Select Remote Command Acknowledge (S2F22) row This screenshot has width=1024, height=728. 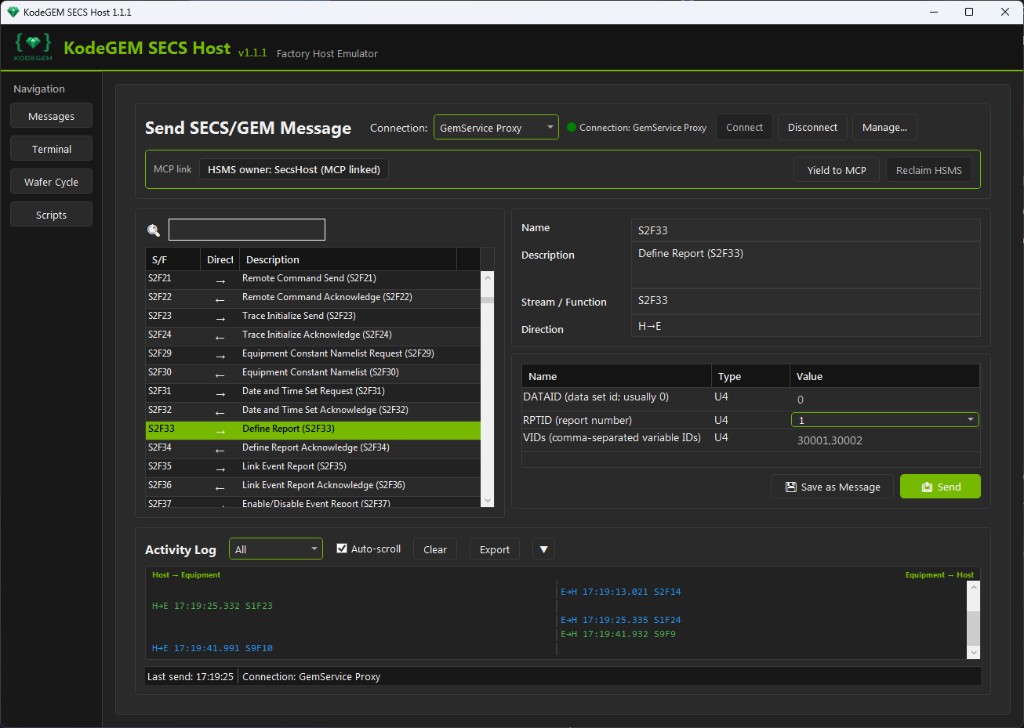tap(313, 297)
